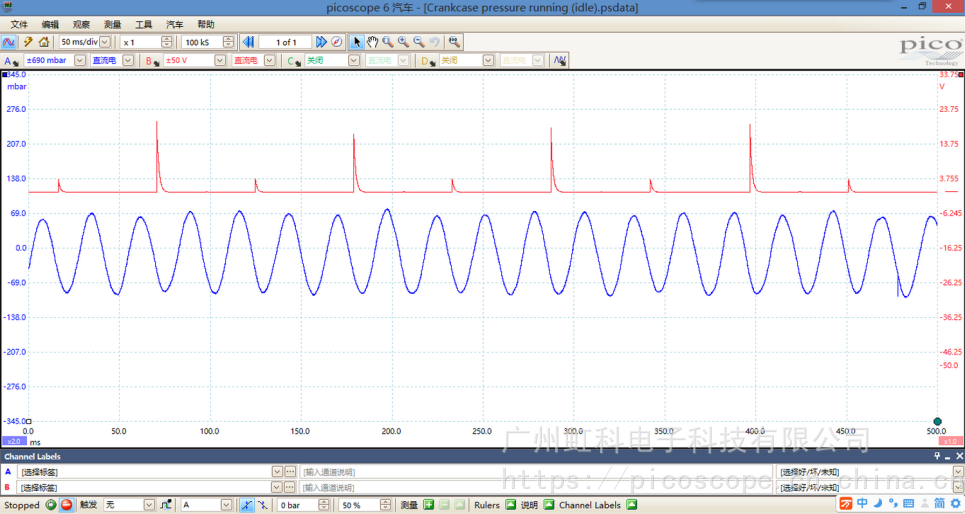965x514 pixels.
Task: Click channel B description input field
Action: coord(536,487)
